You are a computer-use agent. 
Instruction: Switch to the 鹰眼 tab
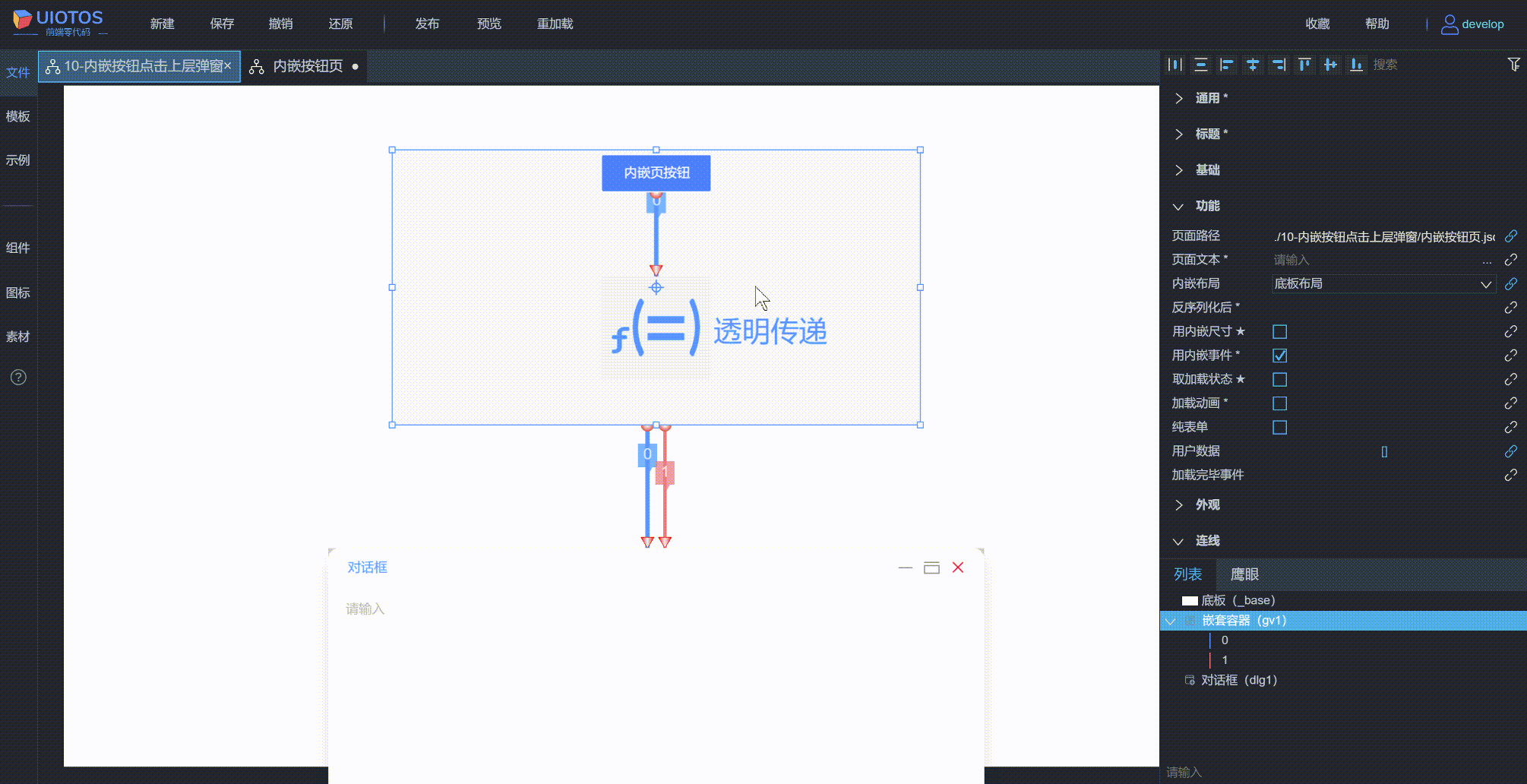point(1246,574)
